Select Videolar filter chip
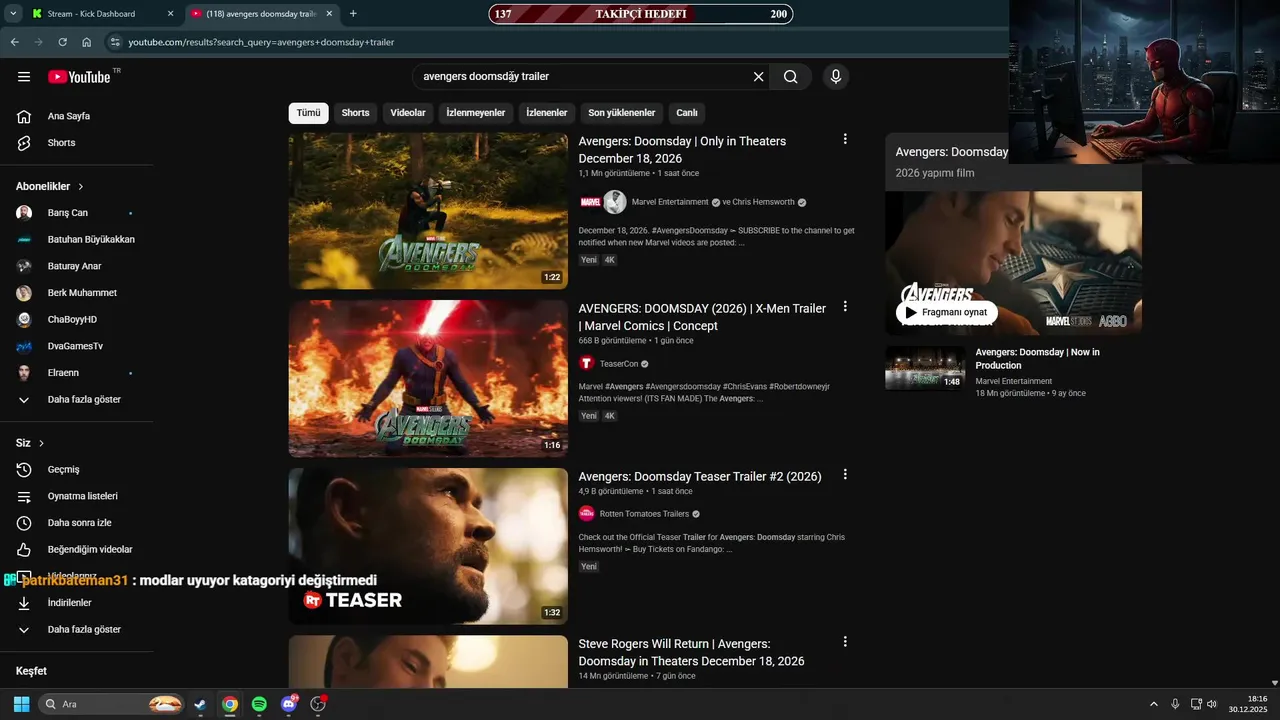This screenshot has width=1280, height=720. click(x=408, y=113)
